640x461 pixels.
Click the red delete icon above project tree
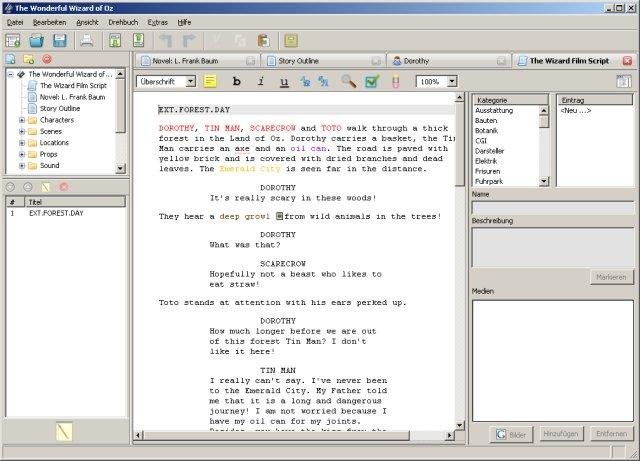click(x=47, y=59)
